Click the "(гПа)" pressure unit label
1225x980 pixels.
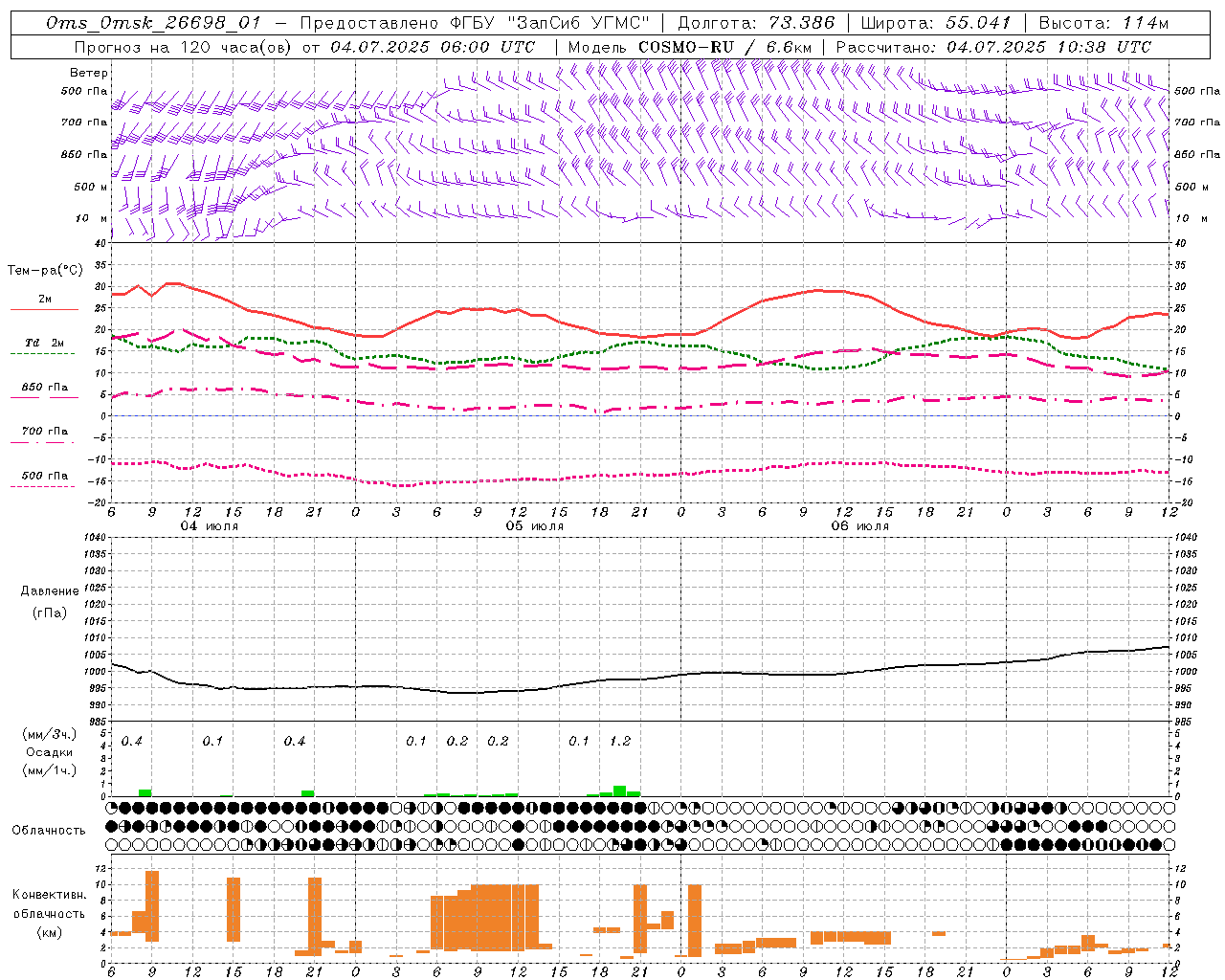click(x=50, y=612)
